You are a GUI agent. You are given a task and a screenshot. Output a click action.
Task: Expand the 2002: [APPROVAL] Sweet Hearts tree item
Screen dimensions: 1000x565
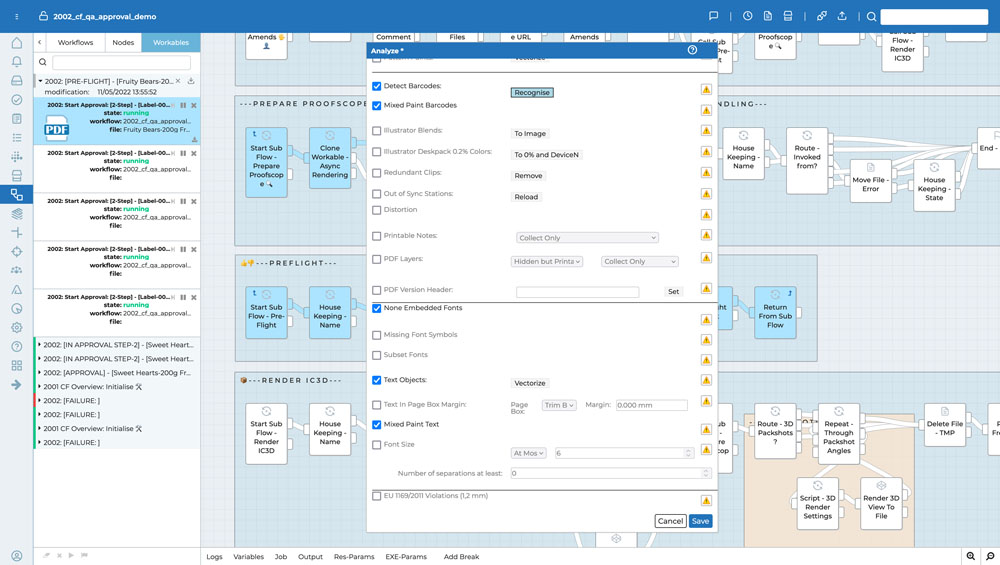[40, 372]
